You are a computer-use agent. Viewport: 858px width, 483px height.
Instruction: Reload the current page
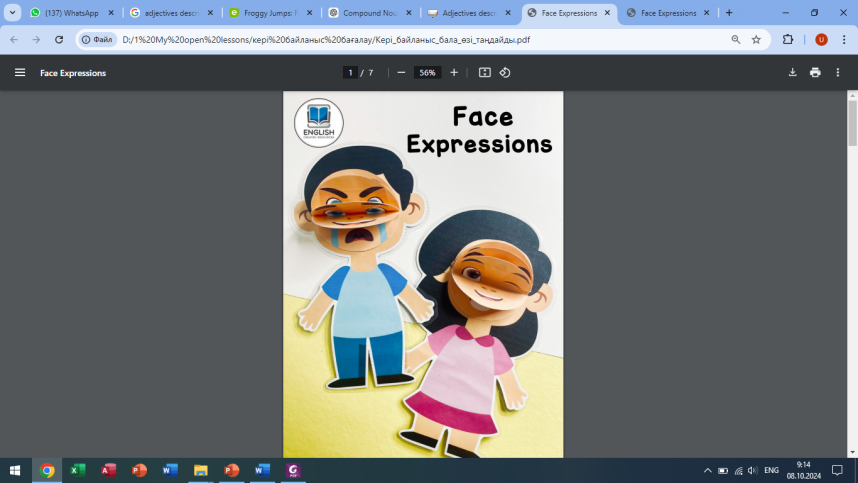pyautogui.click(x=59, y=39)
